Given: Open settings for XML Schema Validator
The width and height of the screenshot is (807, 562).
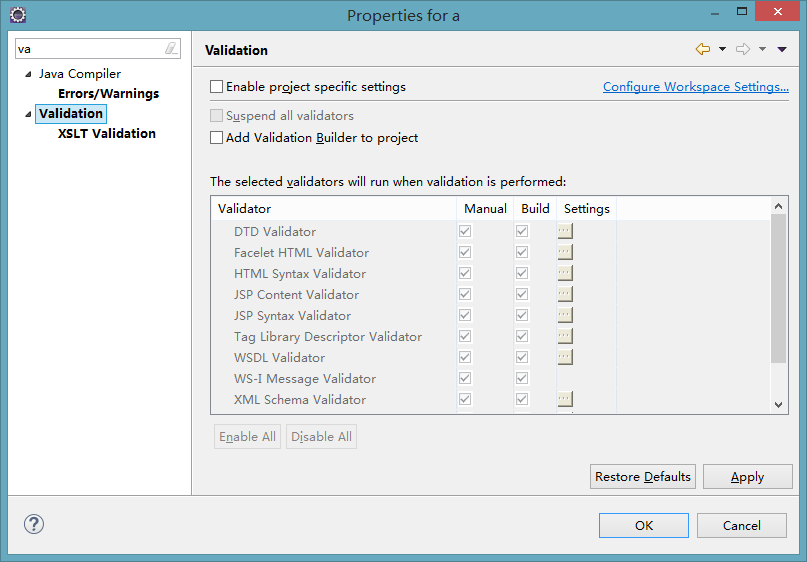Looking at the screenshot, I should 565,399.
